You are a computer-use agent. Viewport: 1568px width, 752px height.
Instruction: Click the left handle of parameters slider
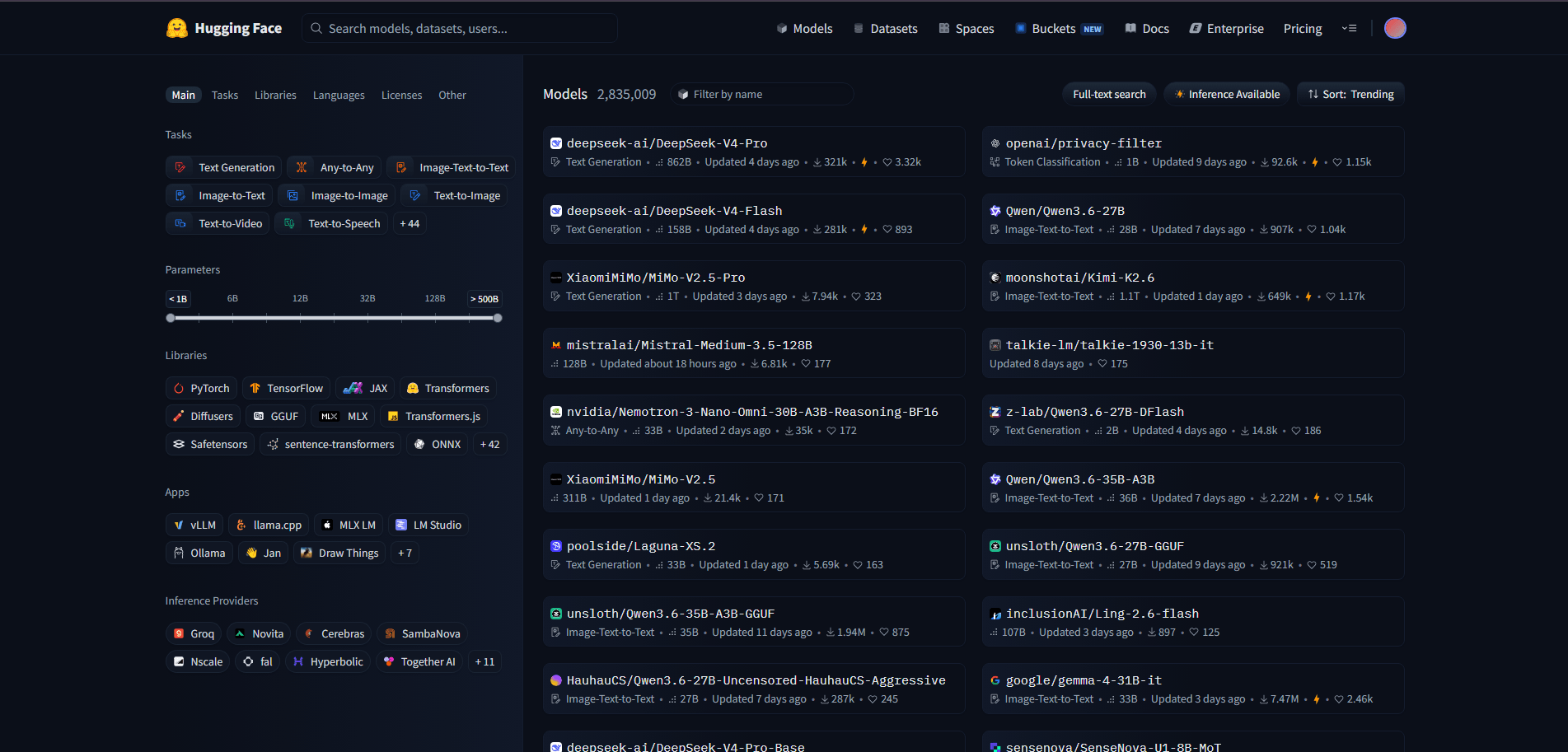click(x=171, y=318)
